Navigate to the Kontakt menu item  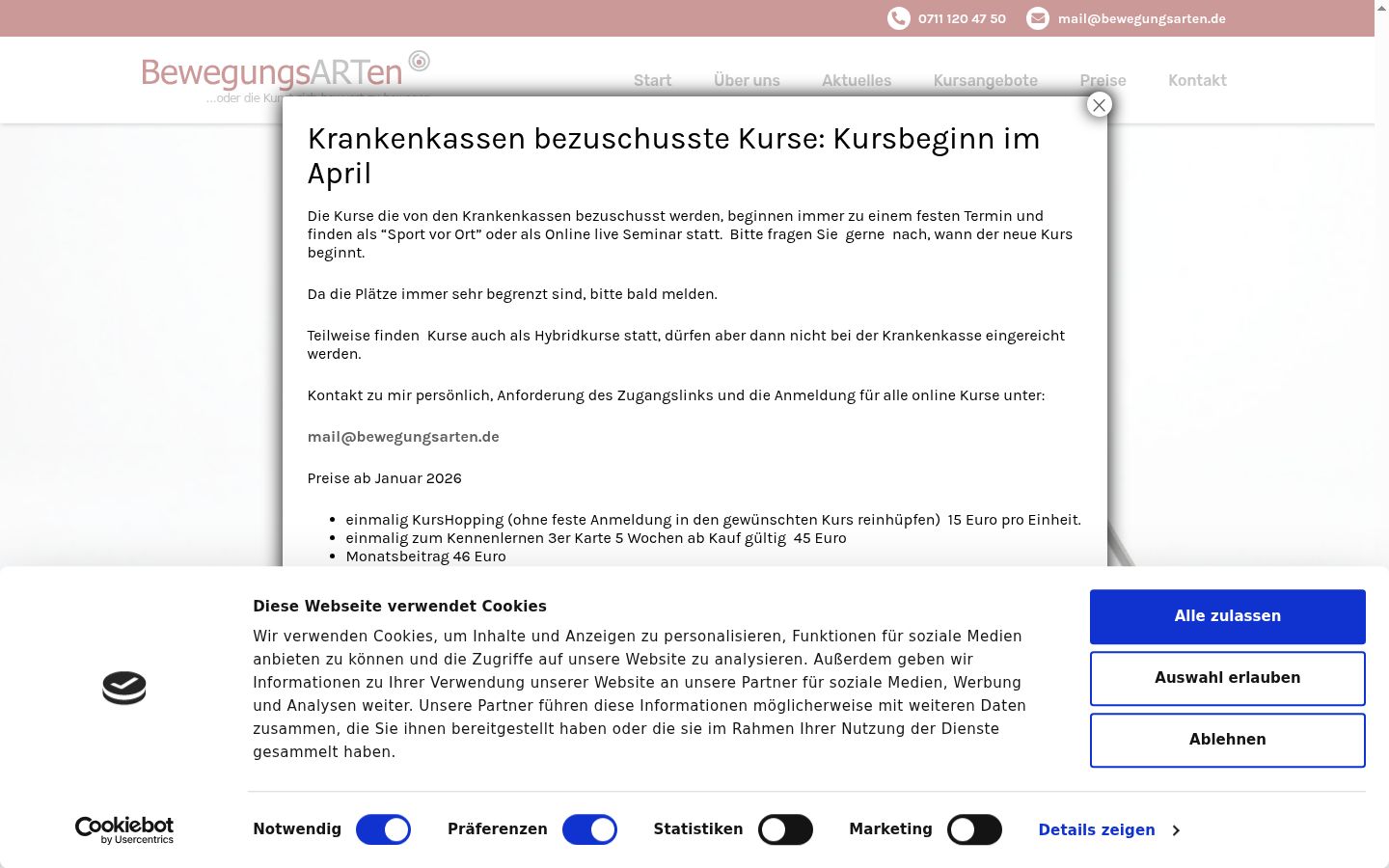pyautogui.click(x=1197, y=80)
